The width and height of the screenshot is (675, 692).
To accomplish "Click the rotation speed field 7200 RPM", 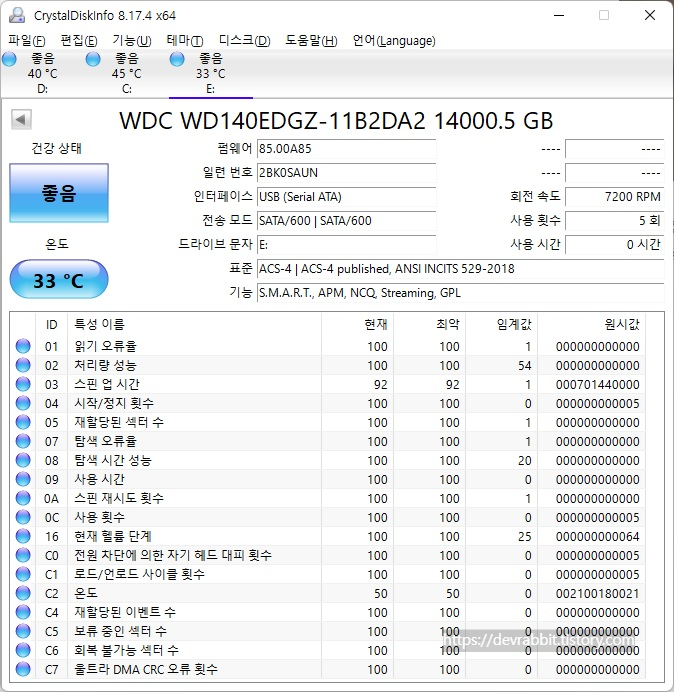I will click(x=615, y=196).
